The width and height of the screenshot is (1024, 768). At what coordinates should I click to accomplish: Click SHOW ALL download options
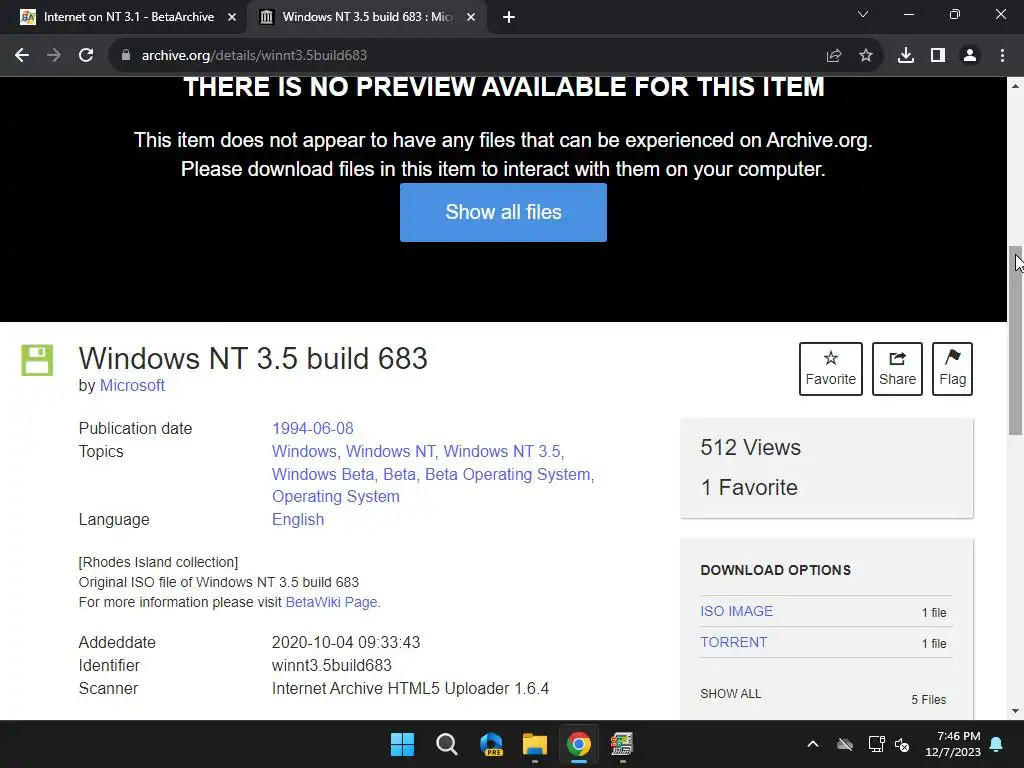[730, 694]
